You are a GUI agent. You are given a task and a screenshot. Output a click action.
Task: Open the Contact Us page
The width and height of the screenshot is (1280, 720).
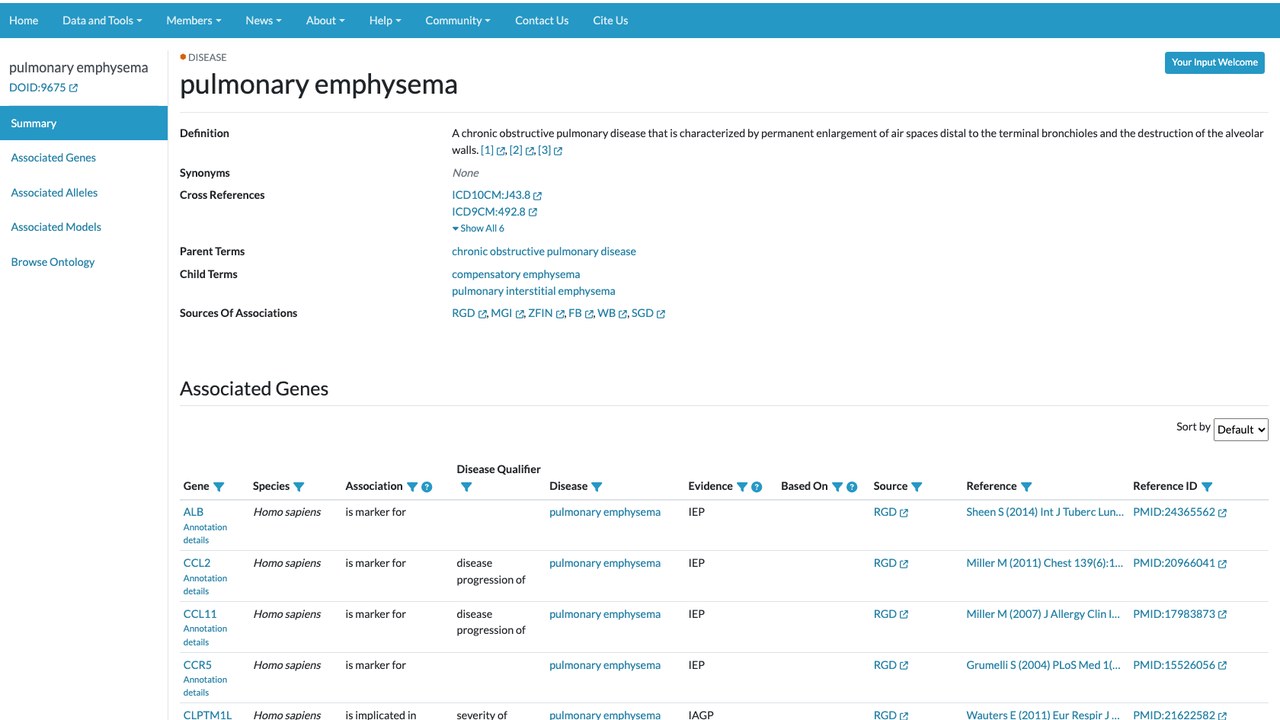pyautogui.click(x=542, y=20)
